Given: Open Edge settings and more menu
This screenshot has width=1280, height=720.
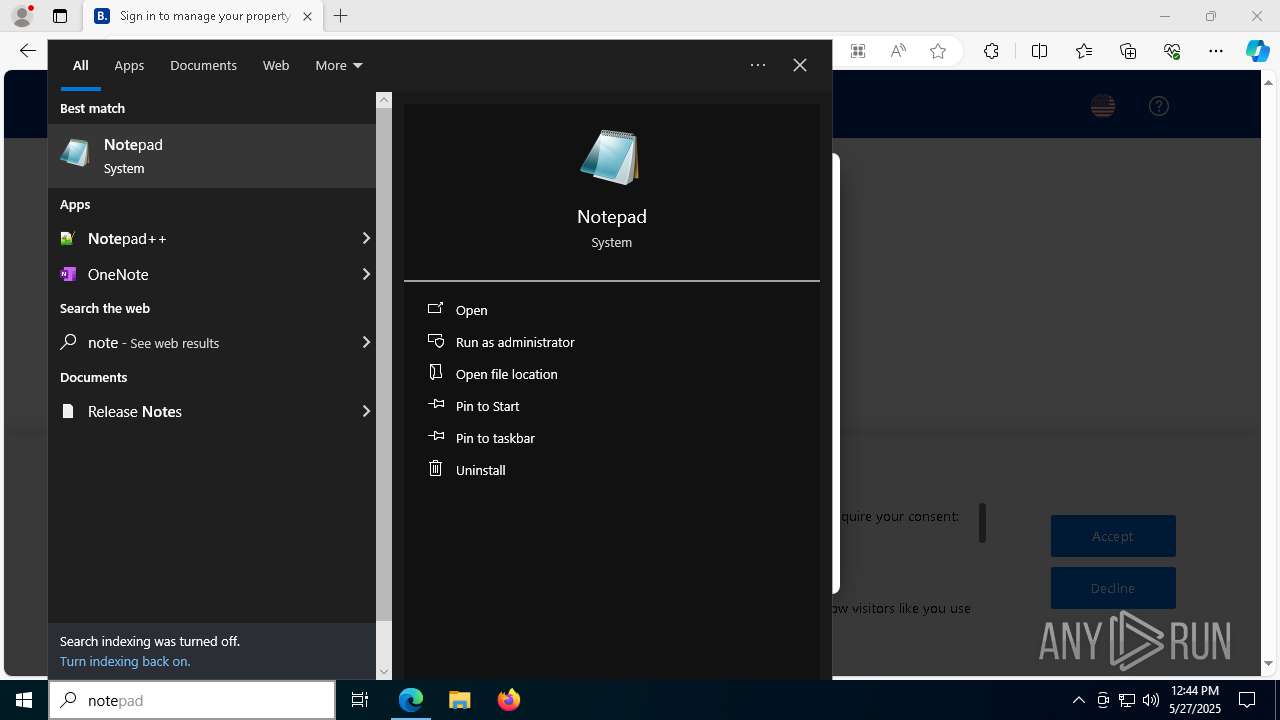Looking at the screenshot, I should (1216, 51).
